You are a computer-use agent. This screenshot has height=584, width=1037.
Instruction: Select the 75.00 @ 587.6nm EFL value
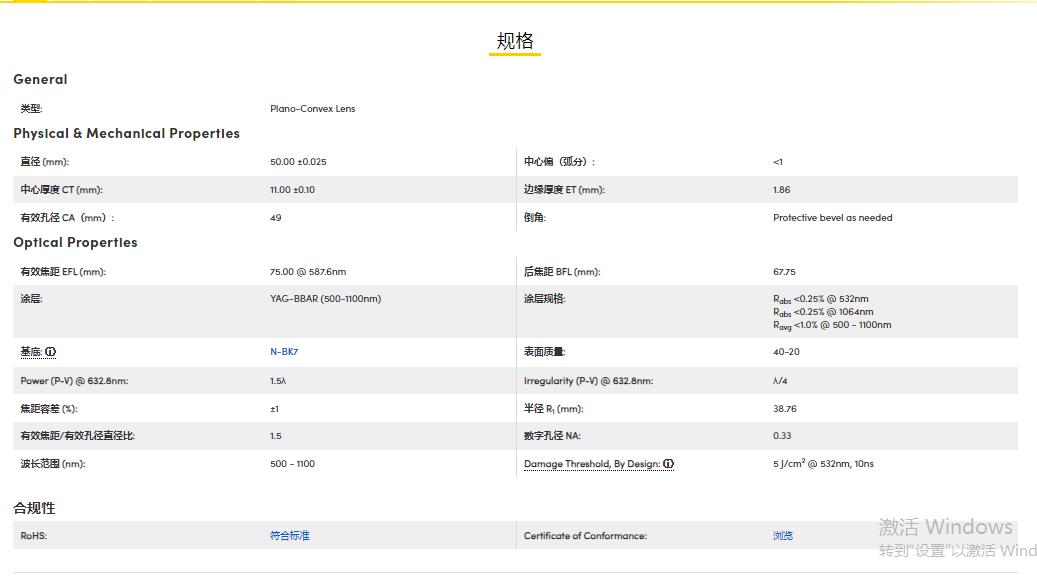(310, 271)
